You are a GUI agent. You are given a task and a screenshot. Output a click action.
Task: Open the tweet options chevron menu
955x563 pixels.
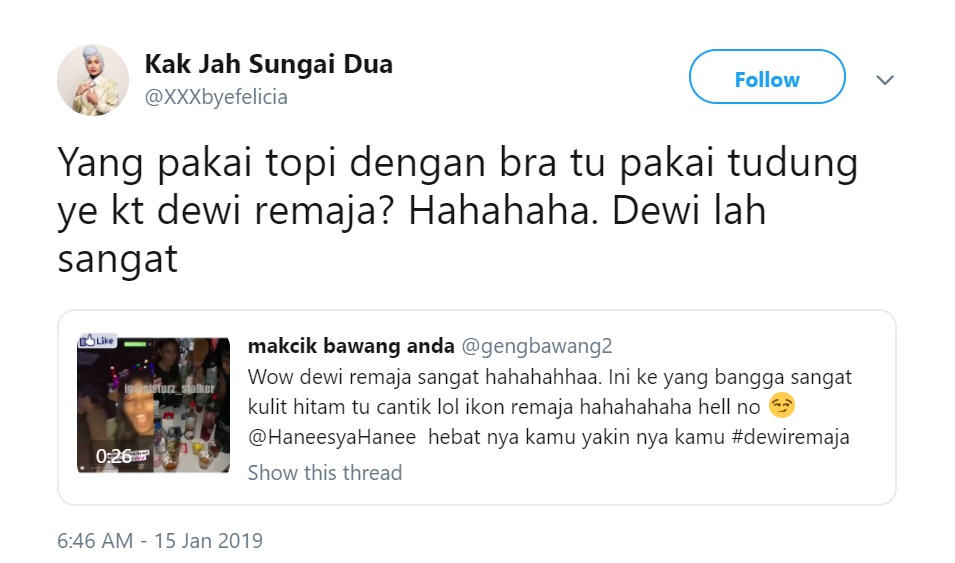(884, 80)
